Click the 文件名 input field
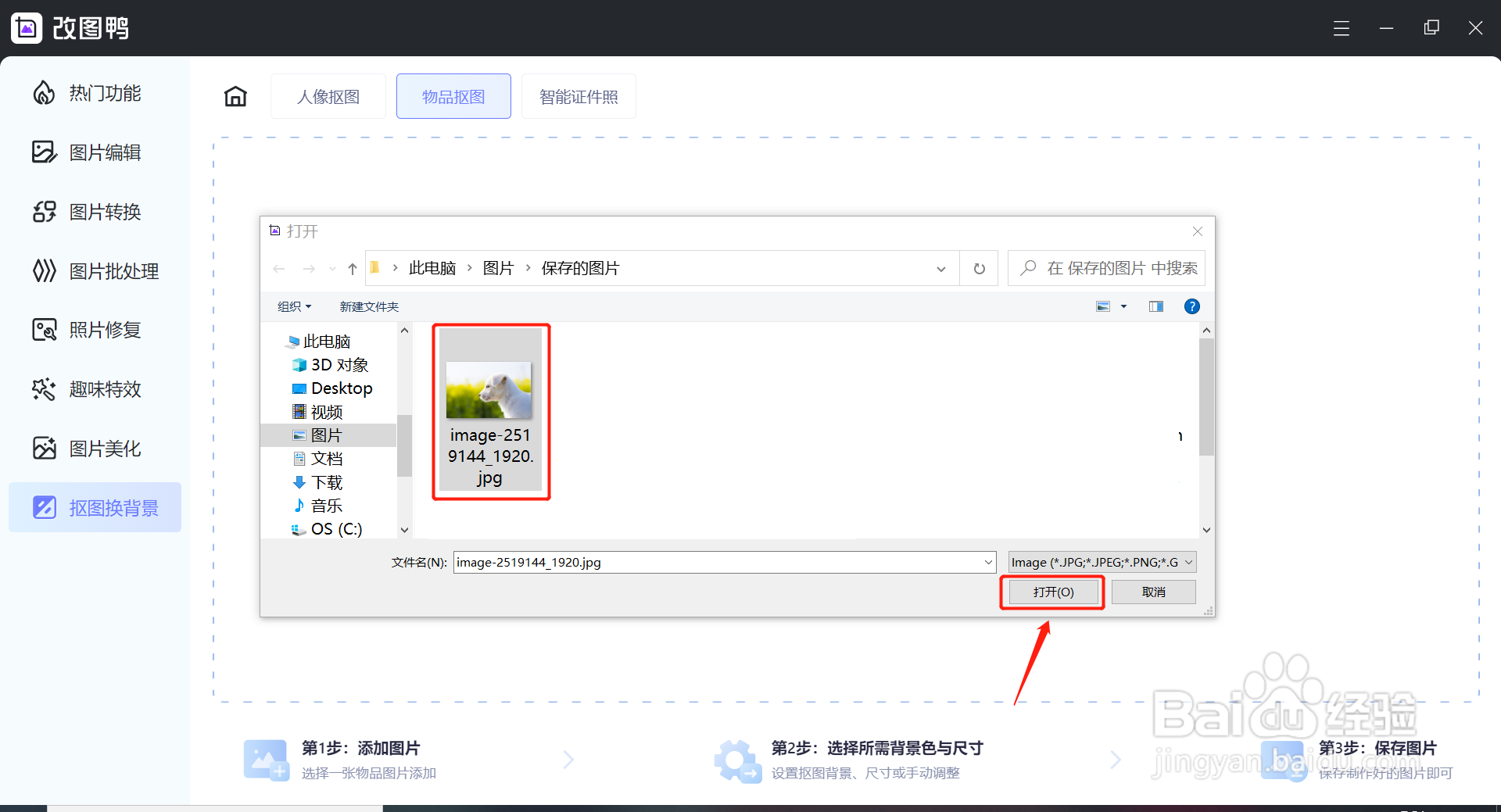The width and height of the screenshot is (1501, 812). 717,562
